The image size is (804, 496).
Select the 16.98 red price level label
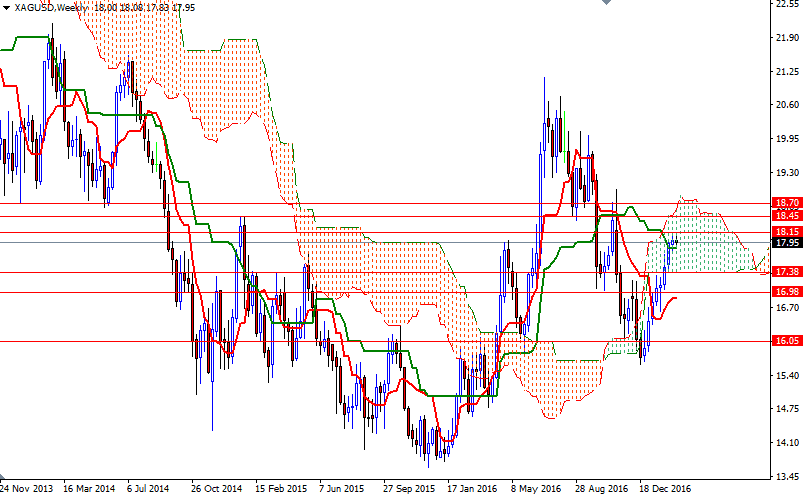click(x=787, y=292)
